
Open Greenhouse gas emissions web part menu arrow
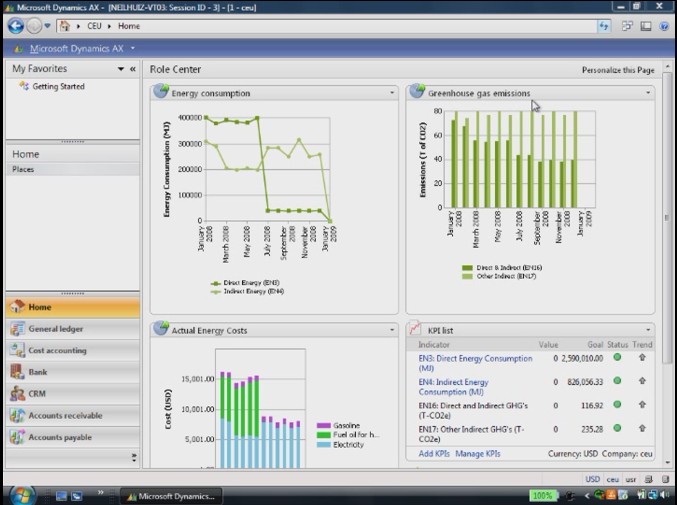click(x=648, y=93)
